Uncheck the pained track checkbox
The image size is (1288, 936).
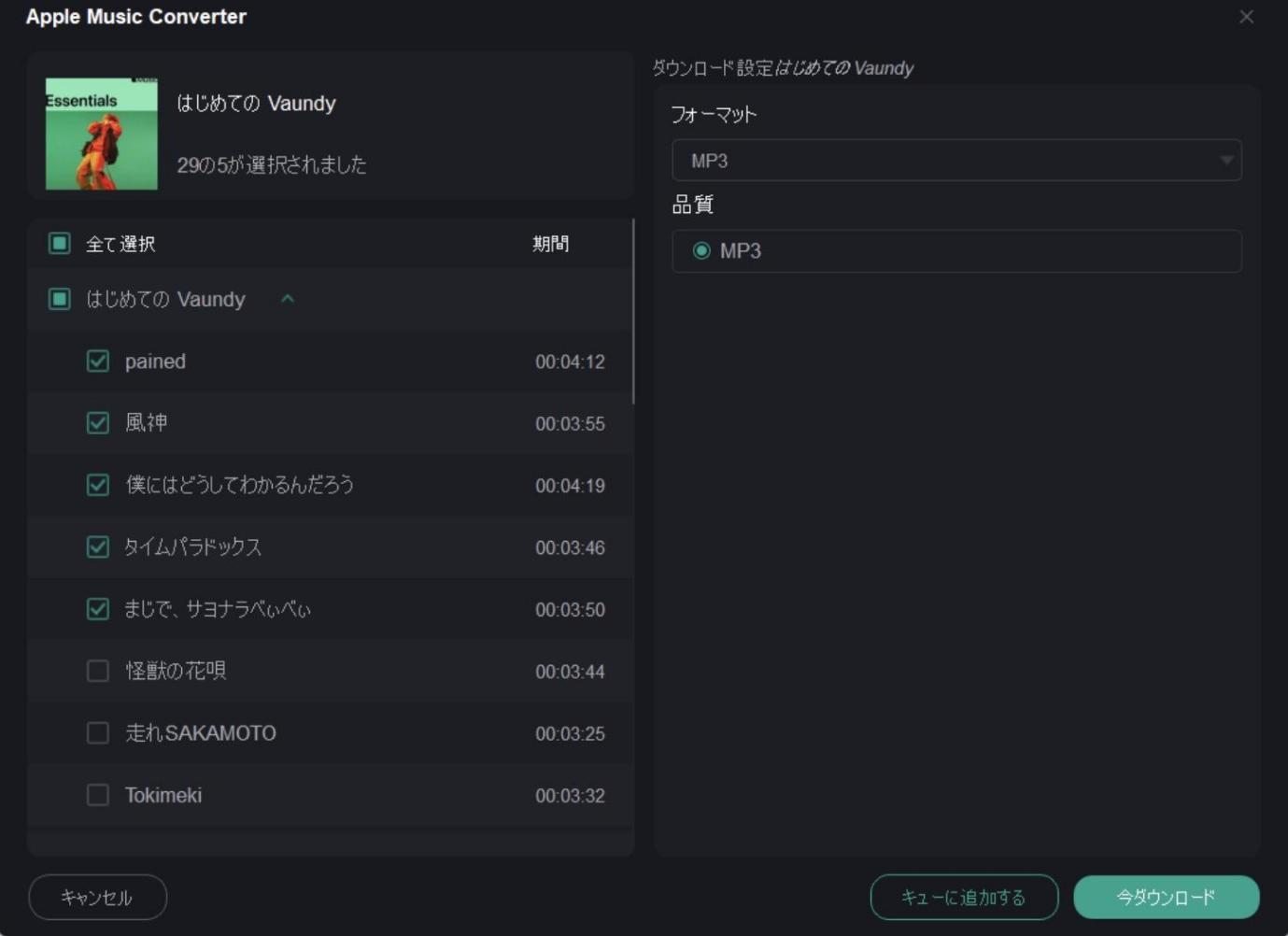coord(98,362)
